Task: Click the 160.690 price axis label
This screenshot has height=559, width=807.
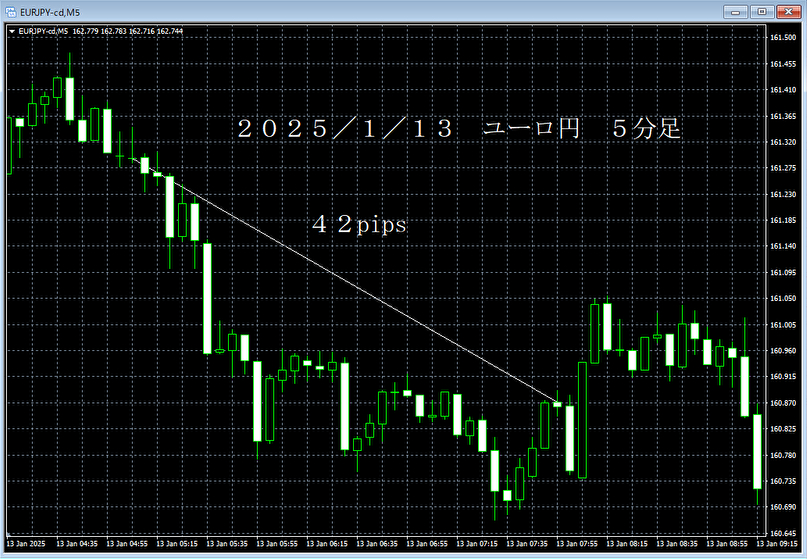Action: [x=783, y=507]
